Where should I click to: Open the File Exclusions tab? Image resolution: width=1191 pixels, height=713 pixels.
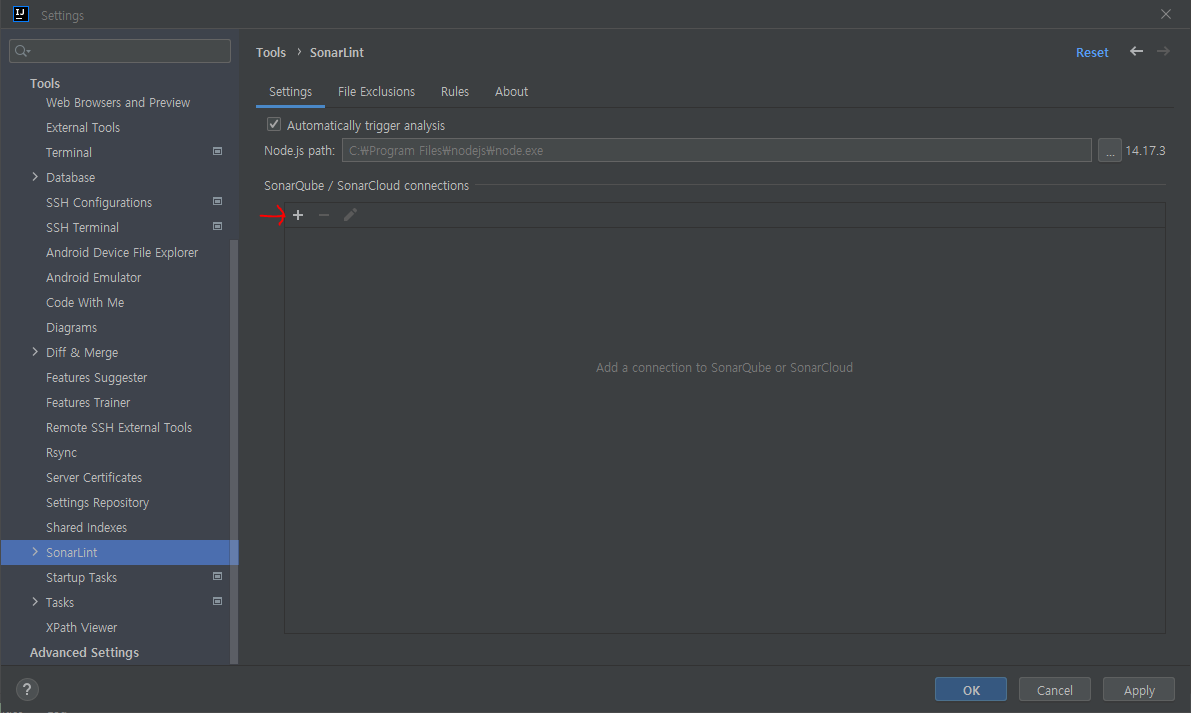tap(376, 92)
